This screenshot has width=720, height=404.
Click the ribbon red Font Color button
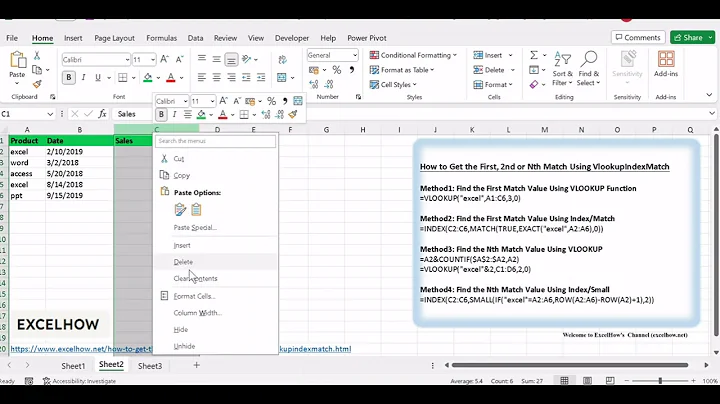tap(171, 78)
